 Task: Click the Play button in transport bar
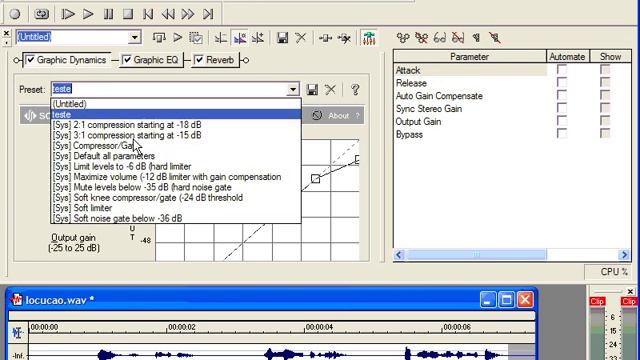(88, 14)
